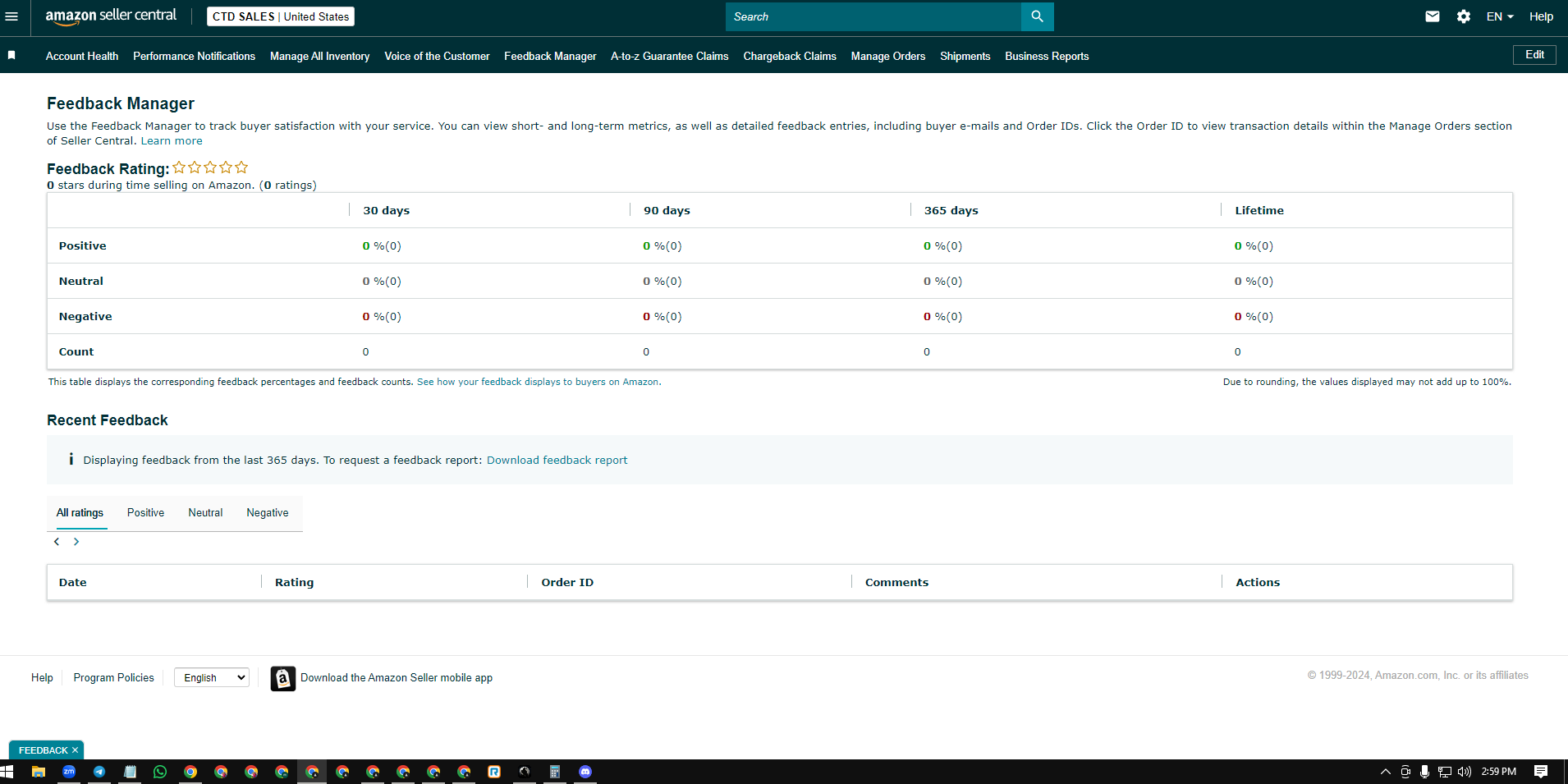The height and width of the screenshot is (784, 1568).
Task: Click the Learn more link
Action: click(x=172, y=141)
